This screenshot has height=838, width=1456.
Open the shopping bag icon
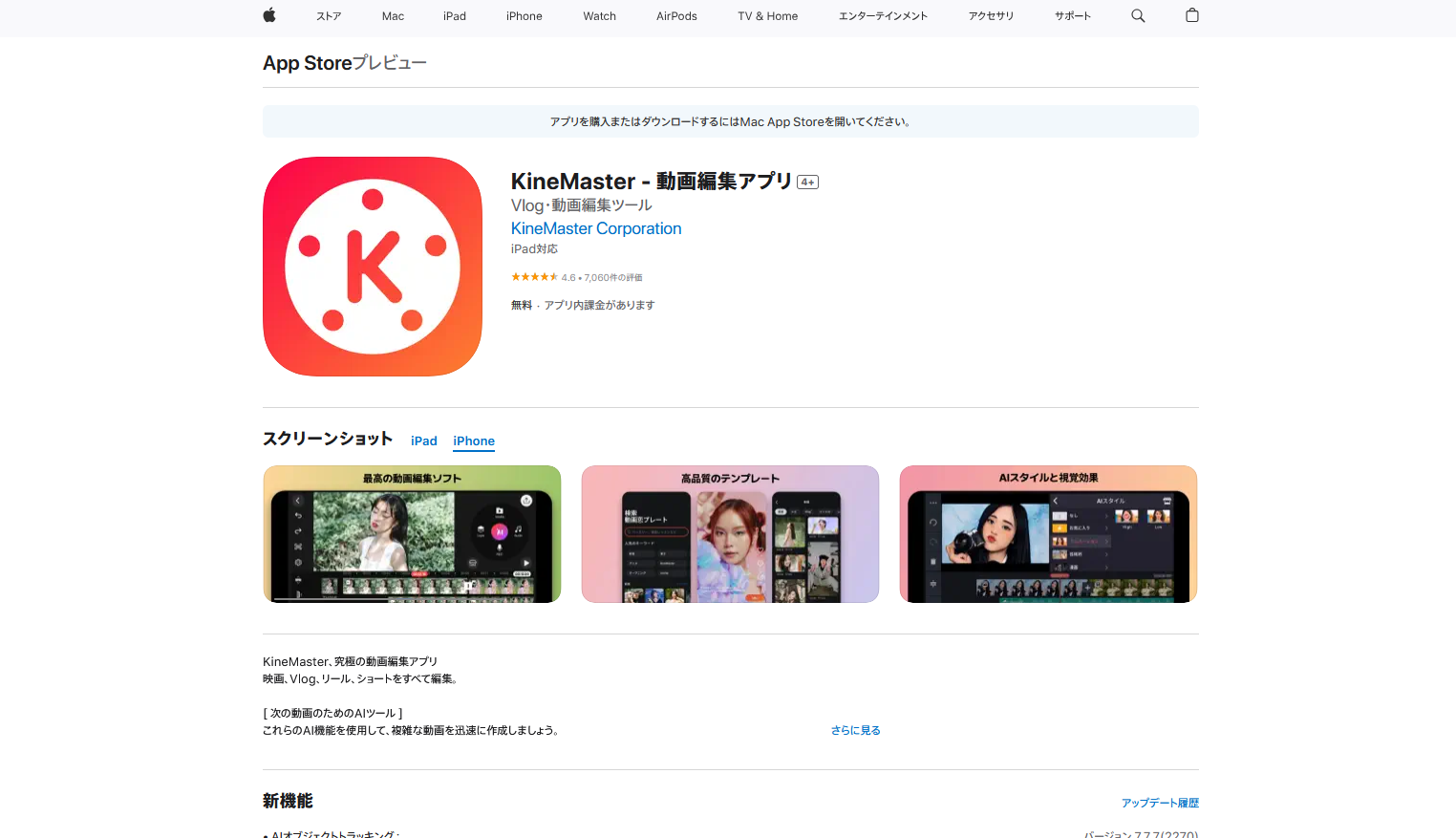[1191, 15]
